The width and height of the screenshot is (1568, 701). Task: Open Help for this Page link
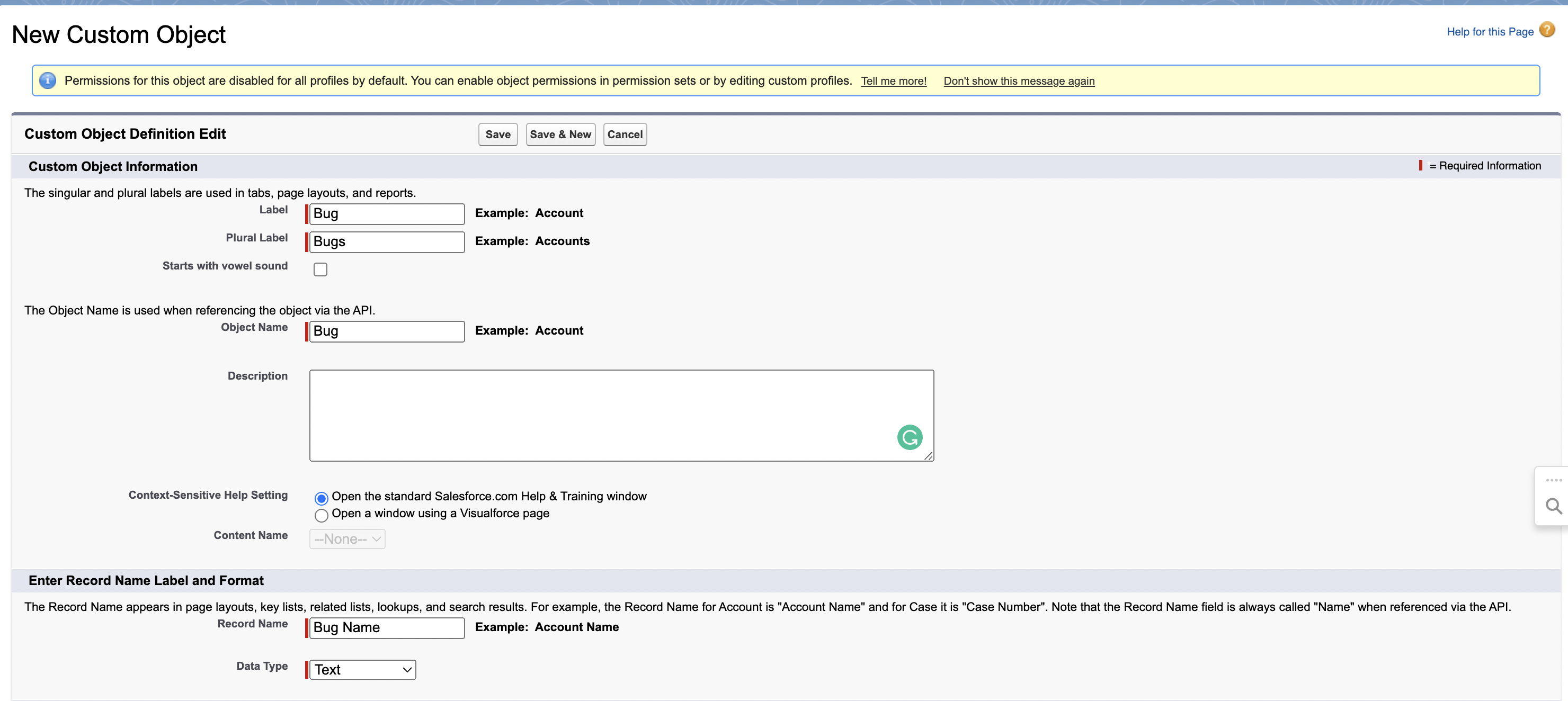pyautogui.click(x=1490, y=32)
